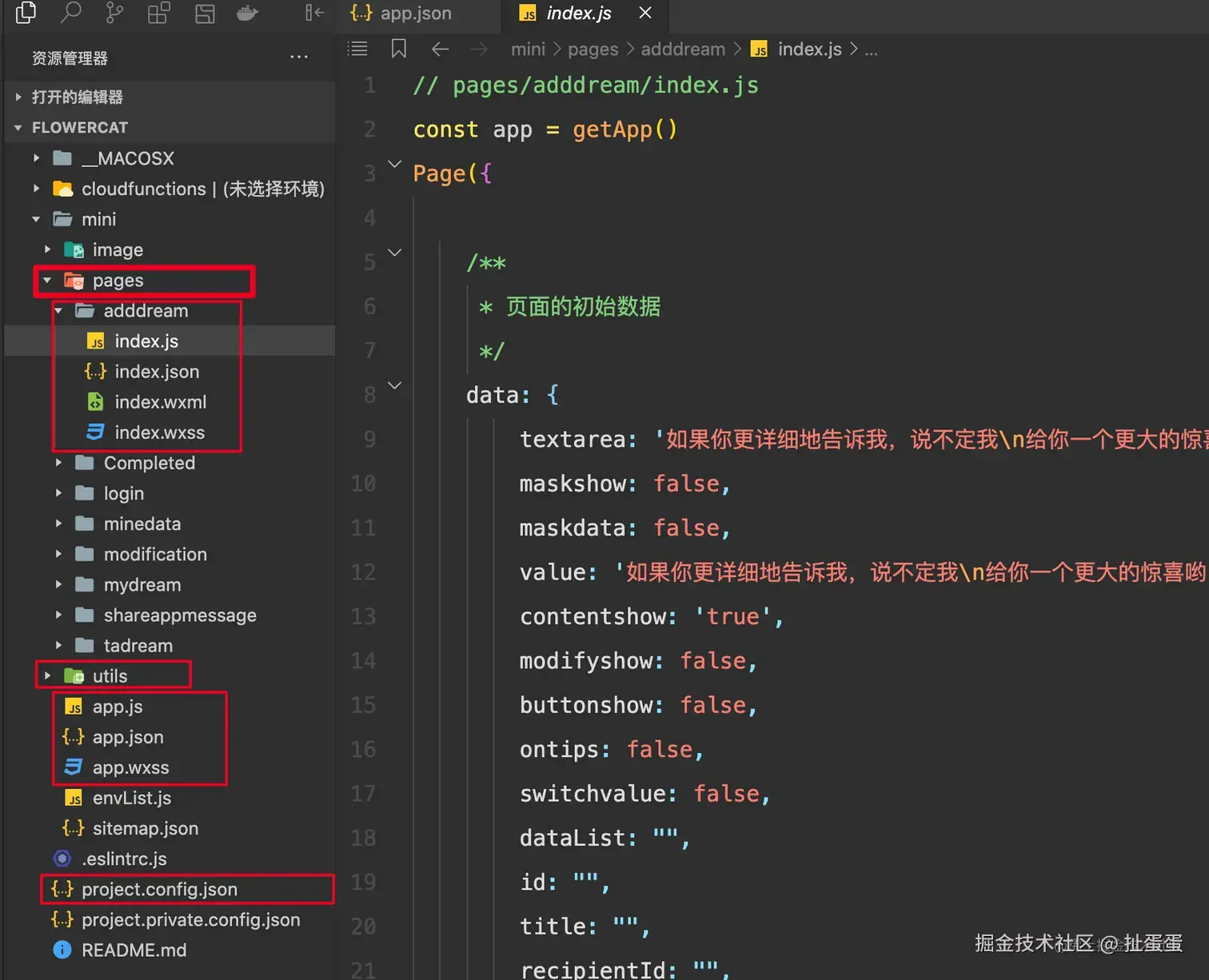The height and width of the screenshot is (980, 1209).
Task: Click the bookmark icon above editor
Action: pyautogui.click(x=398, y=50)
